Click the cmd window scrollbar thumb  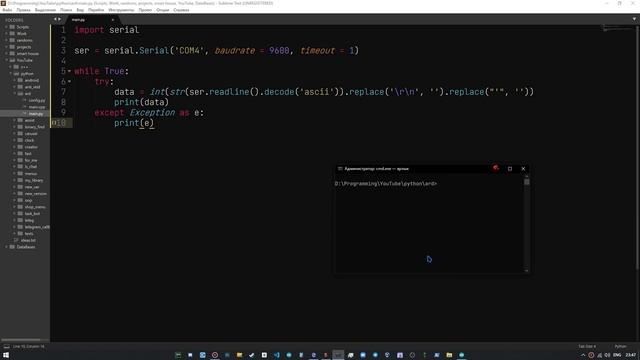coord(527,182)
